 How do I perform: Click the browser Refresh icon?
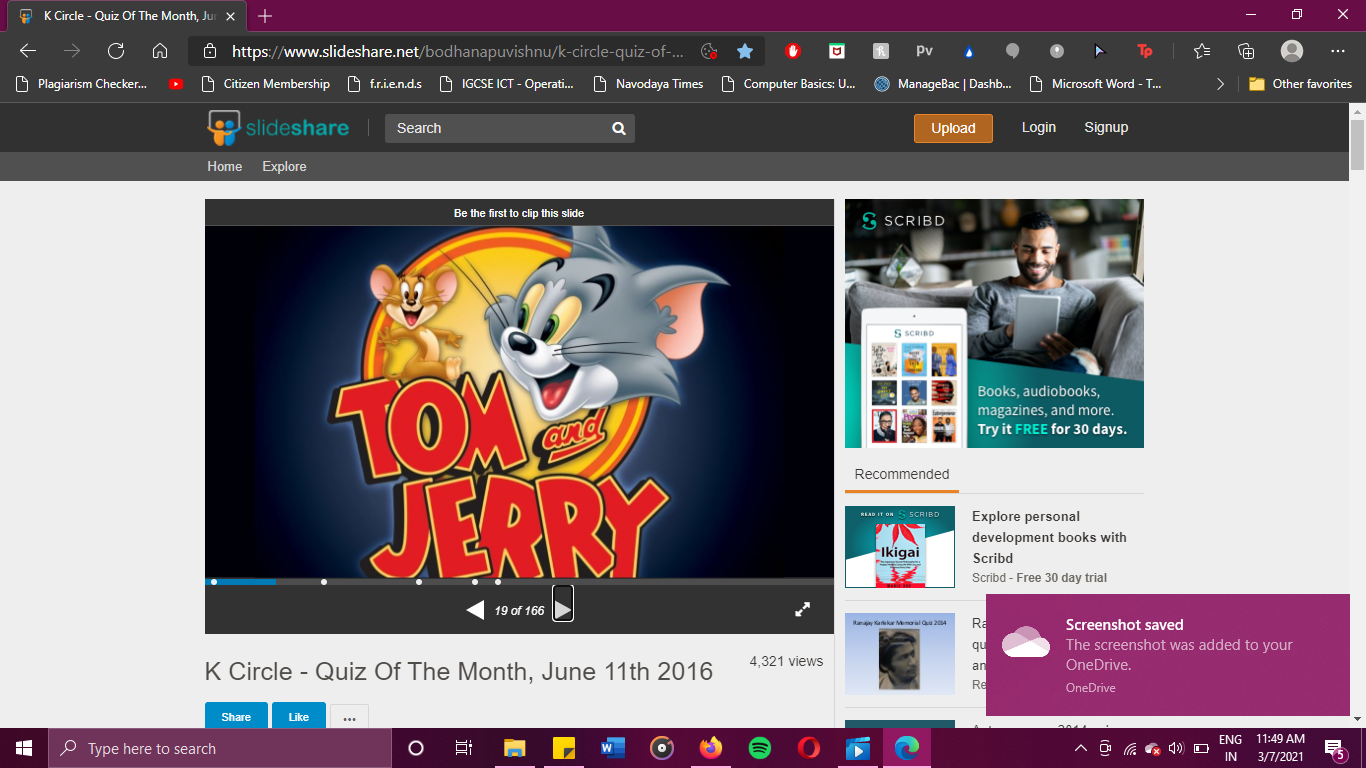pos(116,51)
